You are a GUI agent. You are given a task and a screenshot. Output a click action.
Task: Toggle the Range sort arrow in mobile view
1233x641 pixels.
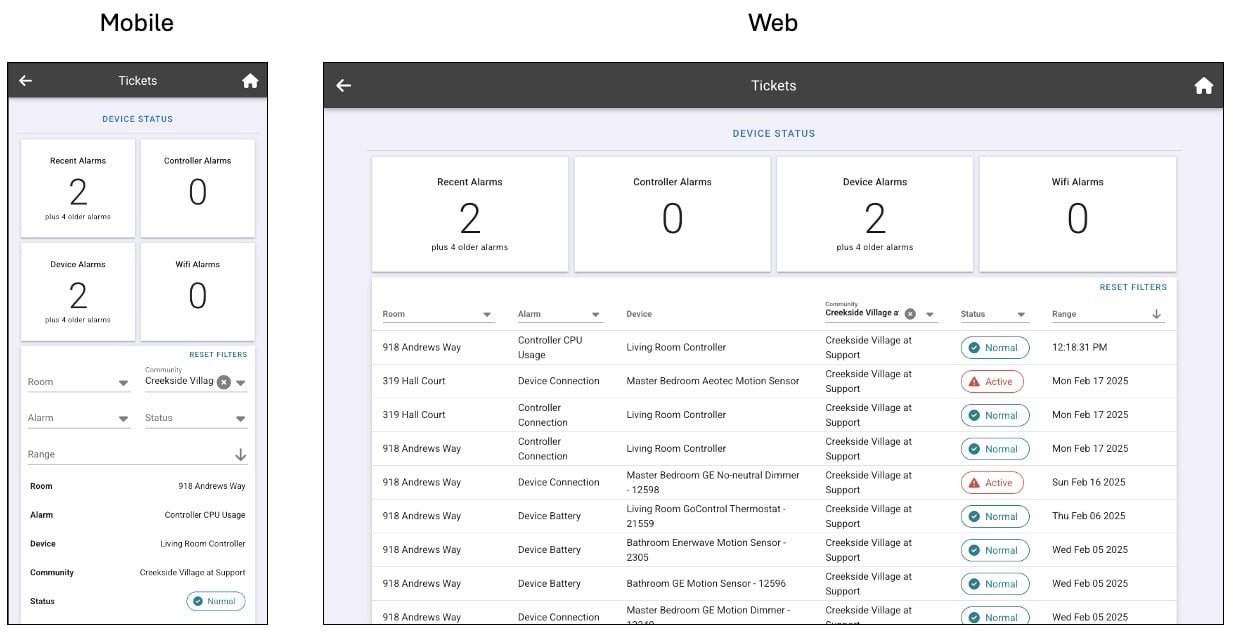click(x=240, y=455)
